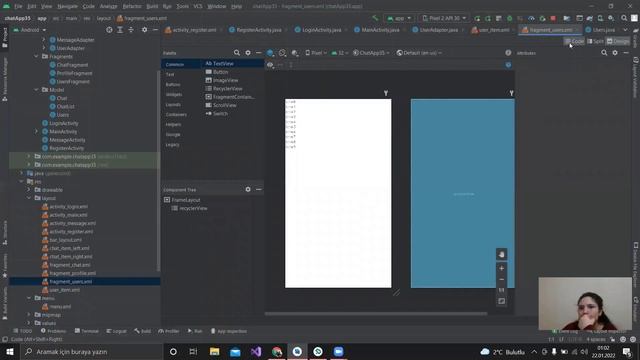
Task: Collapse the layout folder
Action: [x=29, y=198]
